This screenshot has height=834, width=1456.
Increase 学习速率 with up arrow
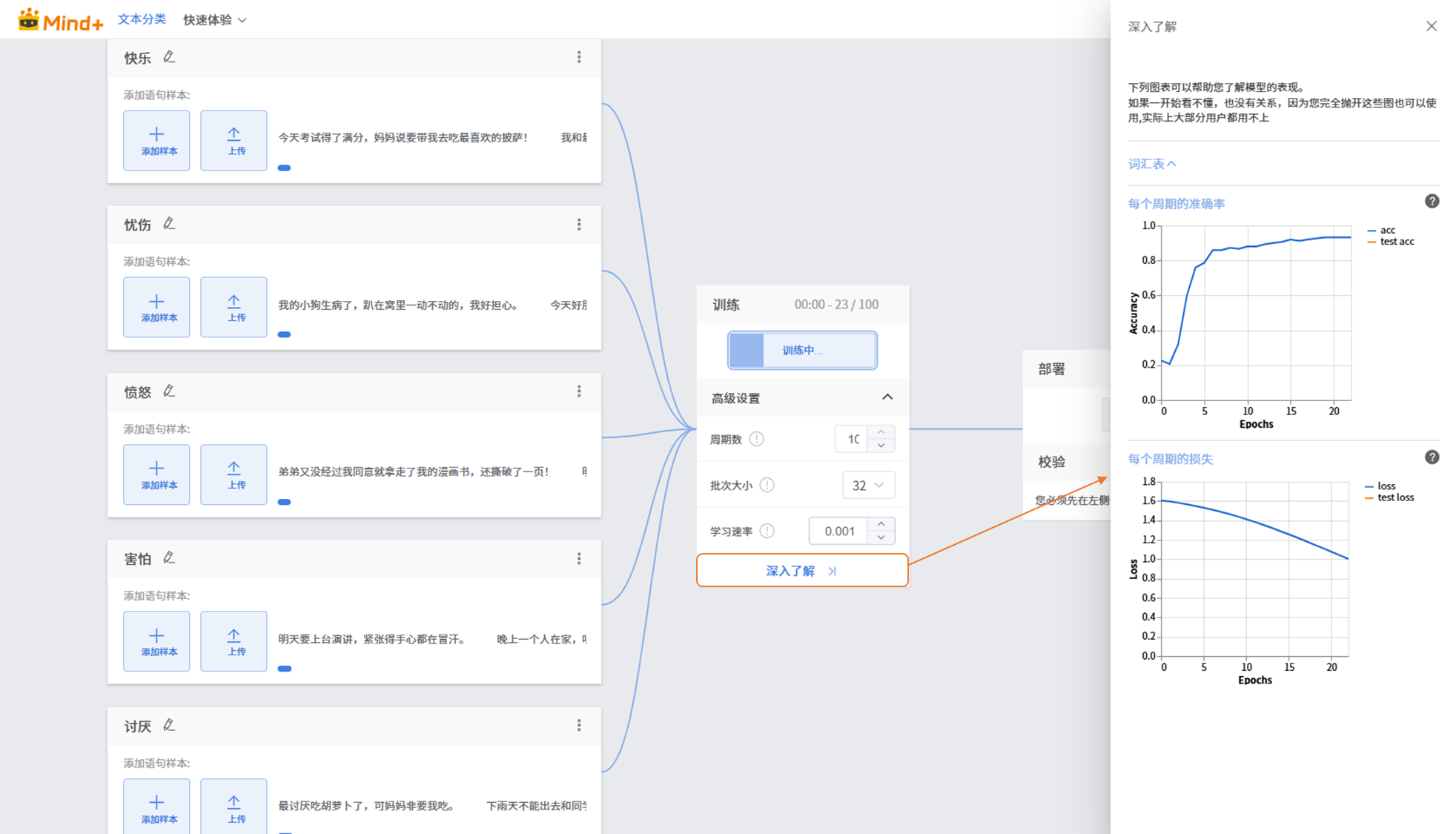tap(881, 524)
